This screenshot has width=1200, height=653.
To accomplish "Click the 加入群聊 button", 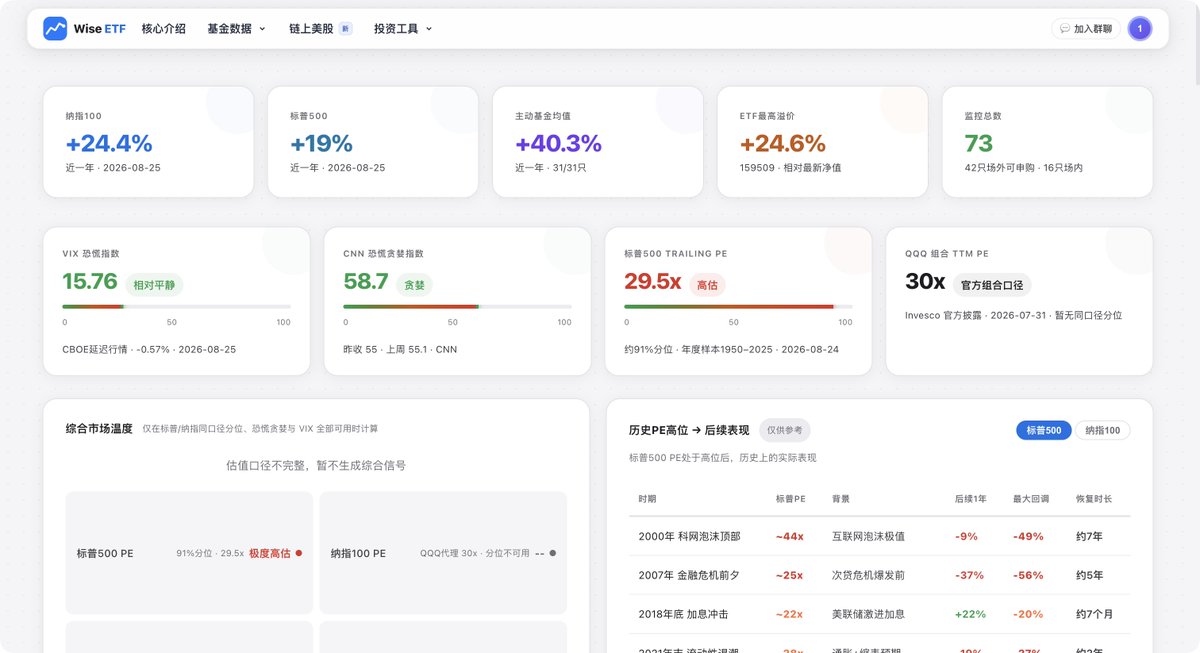I will 1086,29.
